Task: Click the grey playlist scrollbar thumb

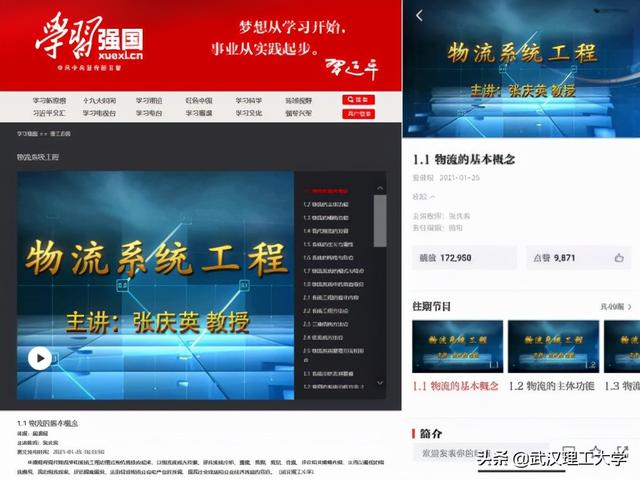Action: (x=380, y=221)
